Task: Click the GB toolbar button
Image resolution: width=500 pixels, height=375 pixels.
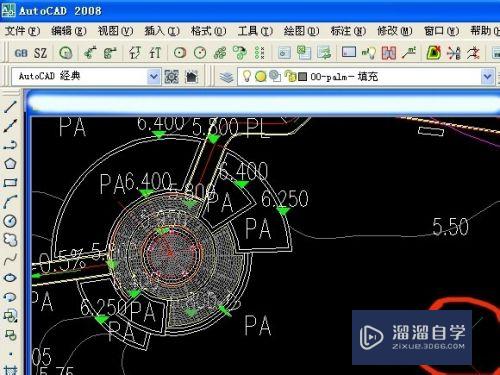Action: tap(21, 53)
